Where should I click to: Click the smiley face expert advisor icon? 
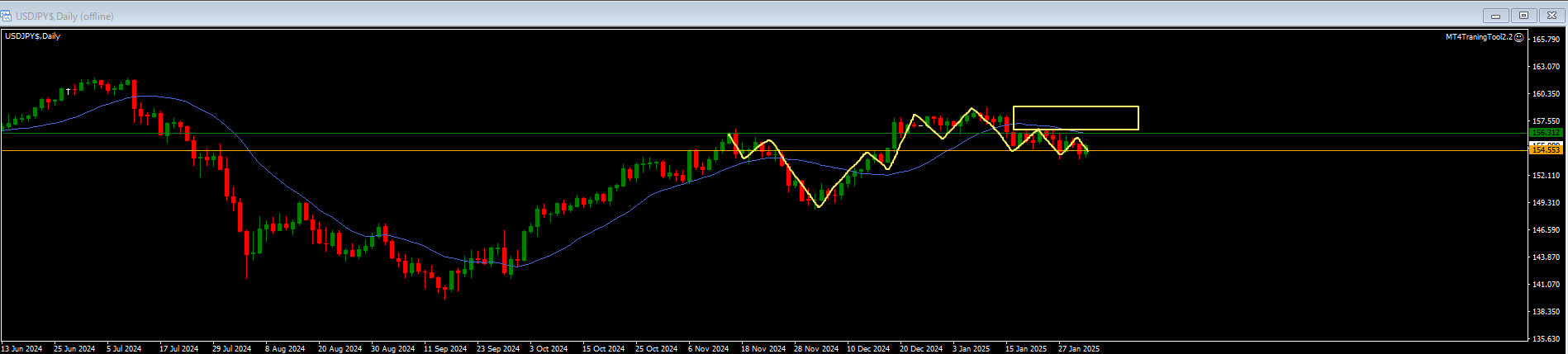(1518, 37)
